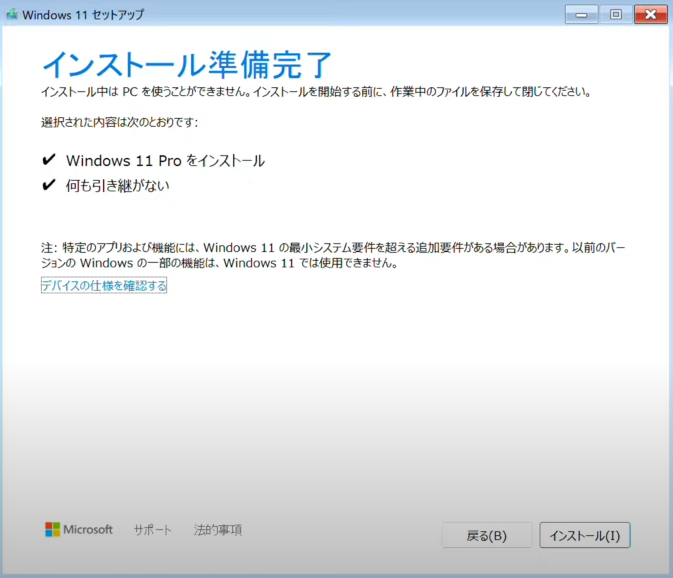Click the checkmark beside Windows 11 Pro をインストール
Viewport: 673px width, 578px height.
[x=49, y=160]
